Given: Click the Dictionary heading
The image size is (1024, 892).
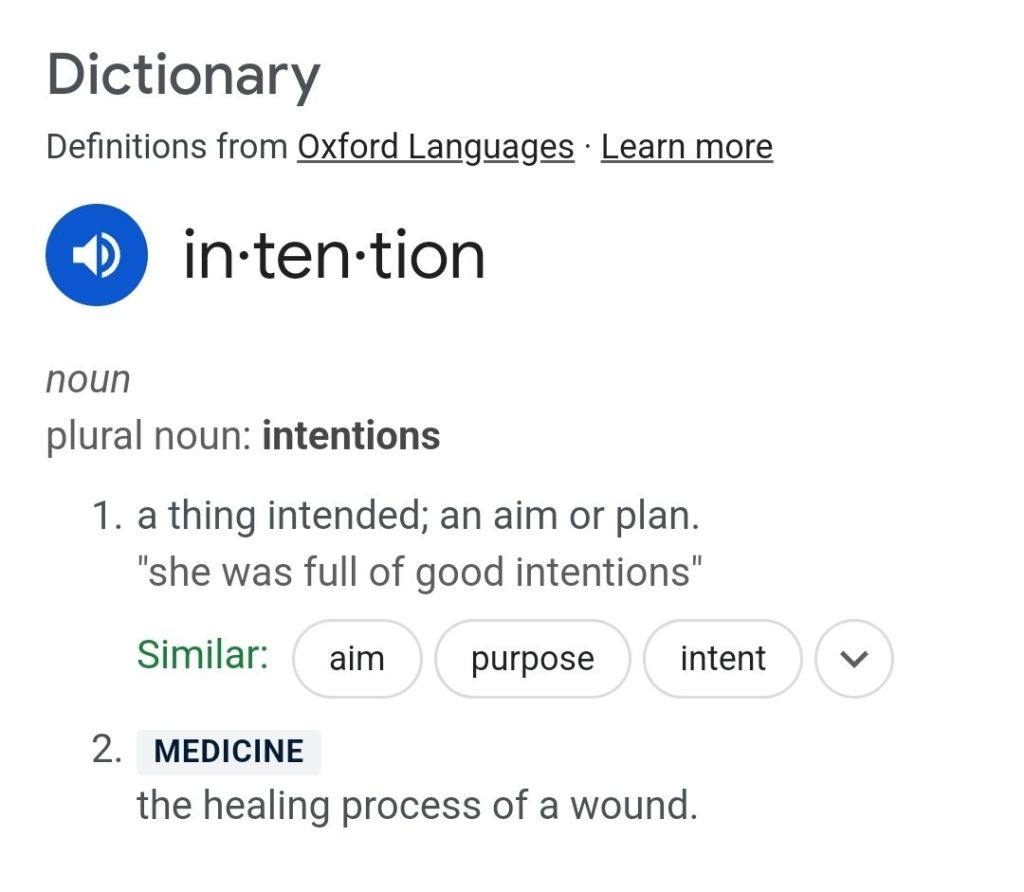Looking at the screenshot, I should pyautogui.click(x=183, y=75).
